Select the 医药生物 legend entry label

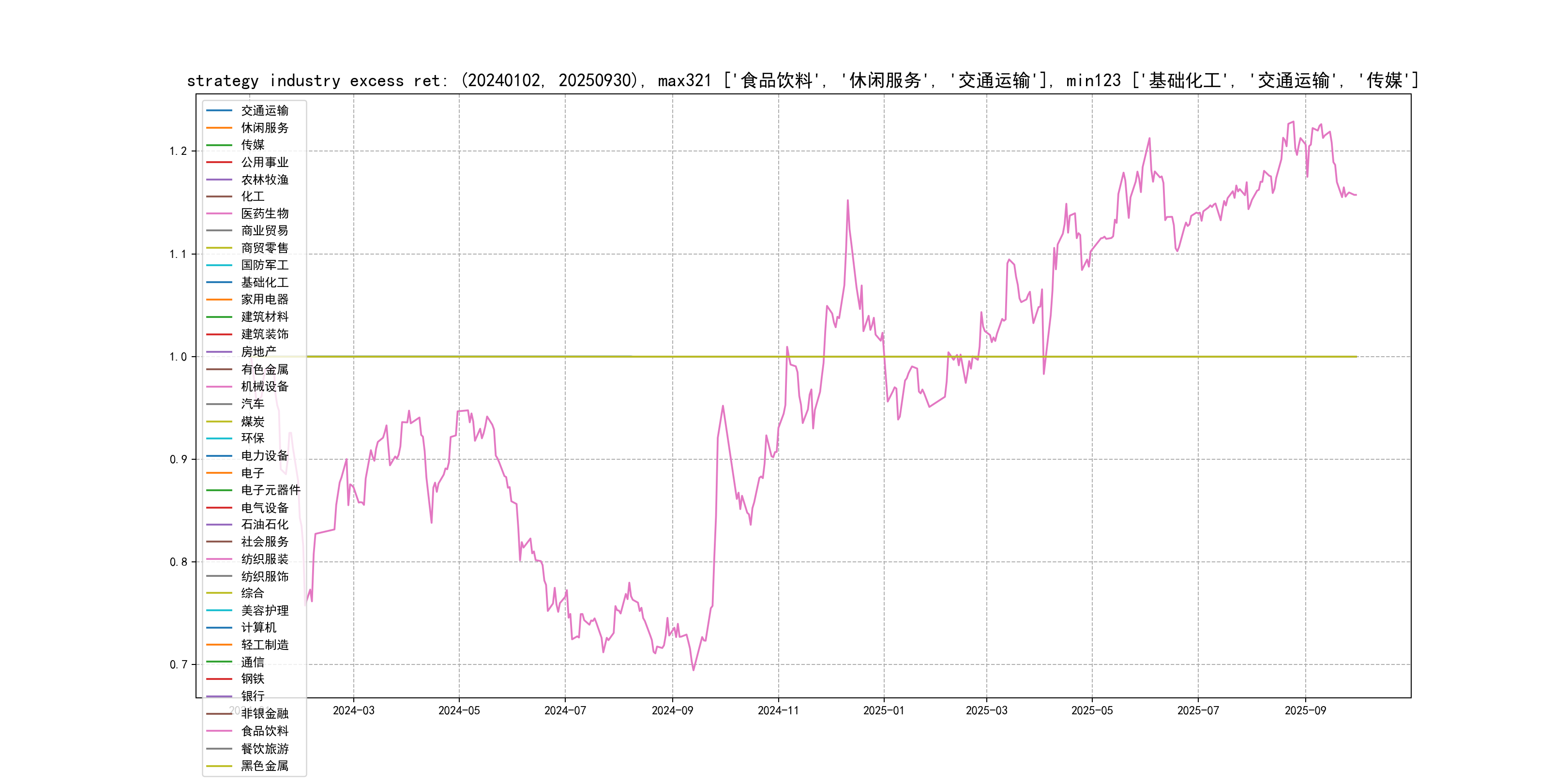point(265,213)
